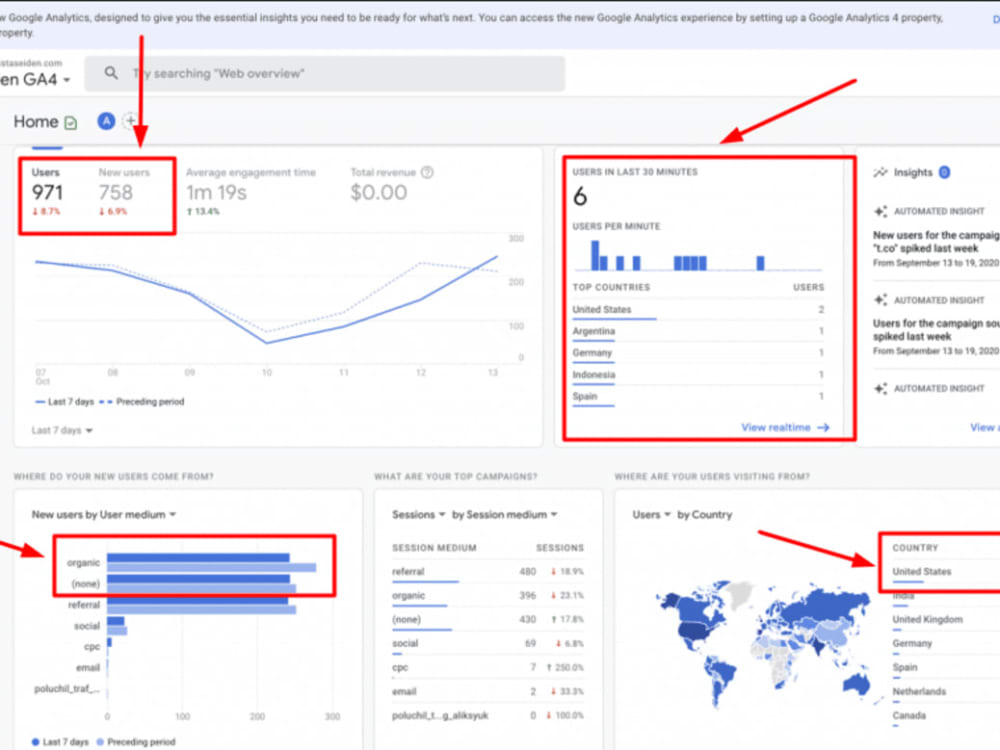This screenshot has height=750, width=1000.
Task: Click (none) row in Session medium table
Action: click(487, 619)
